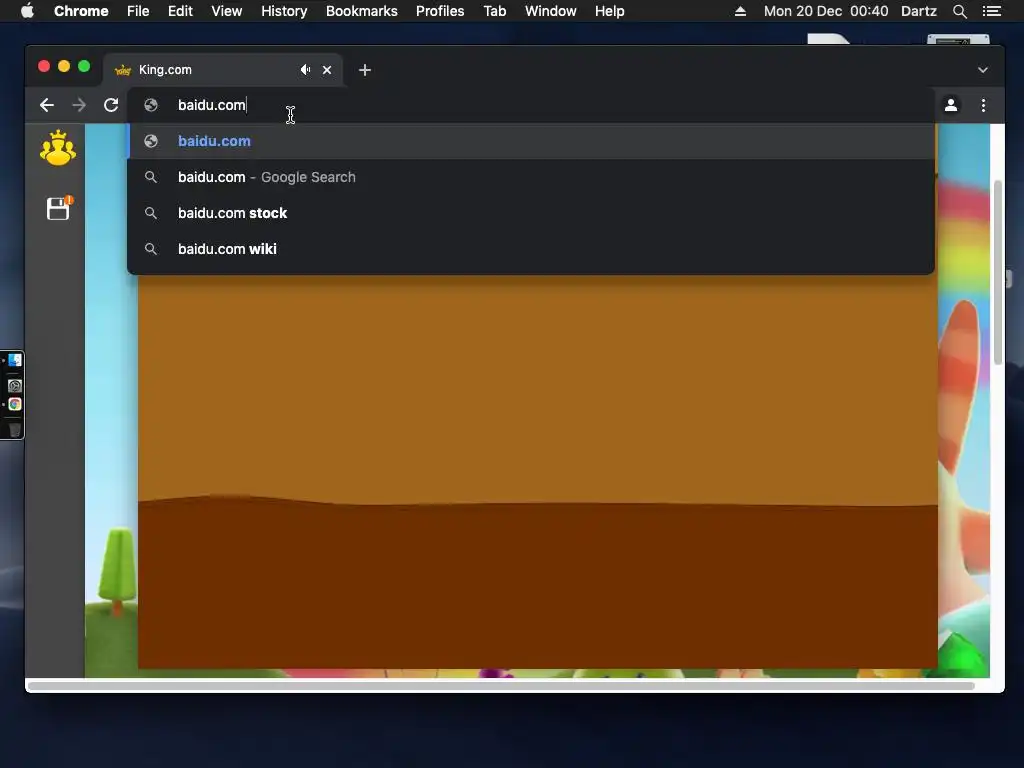The height and width of the screenshot is (768, 1024).
Task: Mute the King.com tab audio
Action: 305,70
